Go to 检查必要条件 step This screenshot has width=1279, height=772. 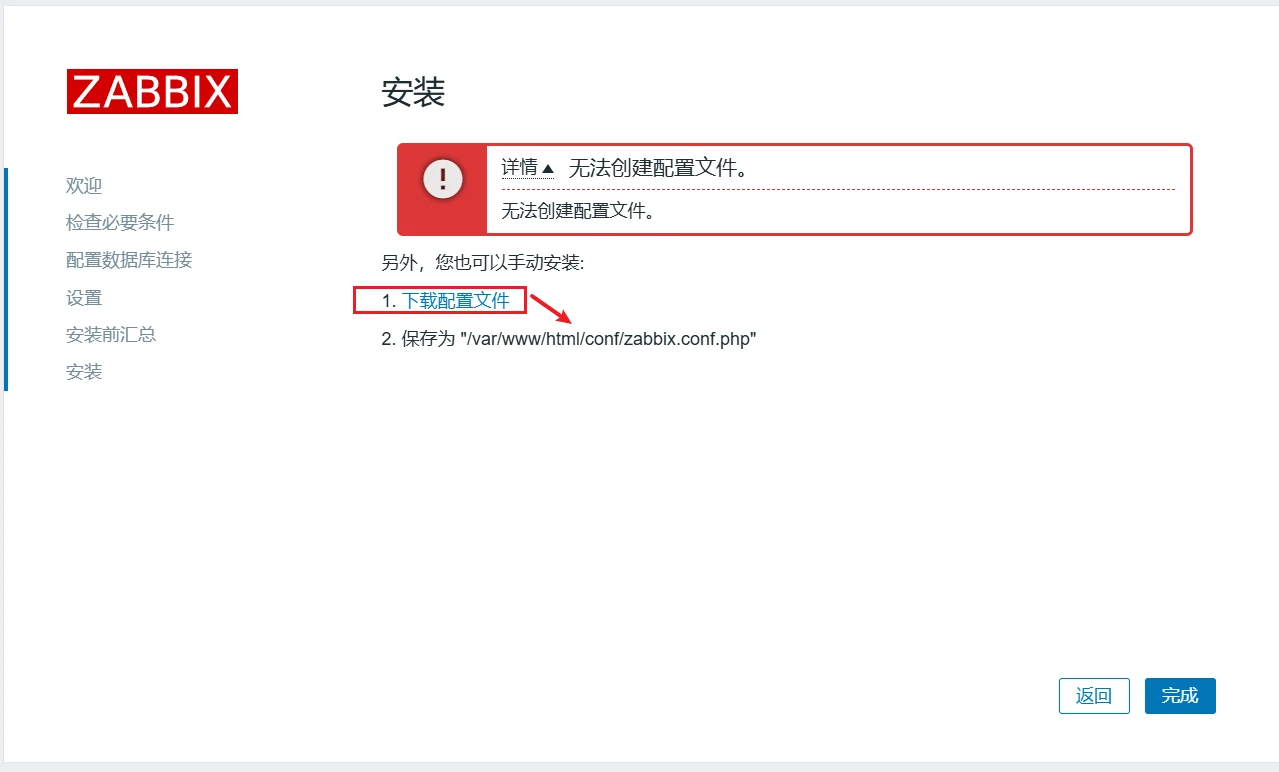tap(120, 223)
